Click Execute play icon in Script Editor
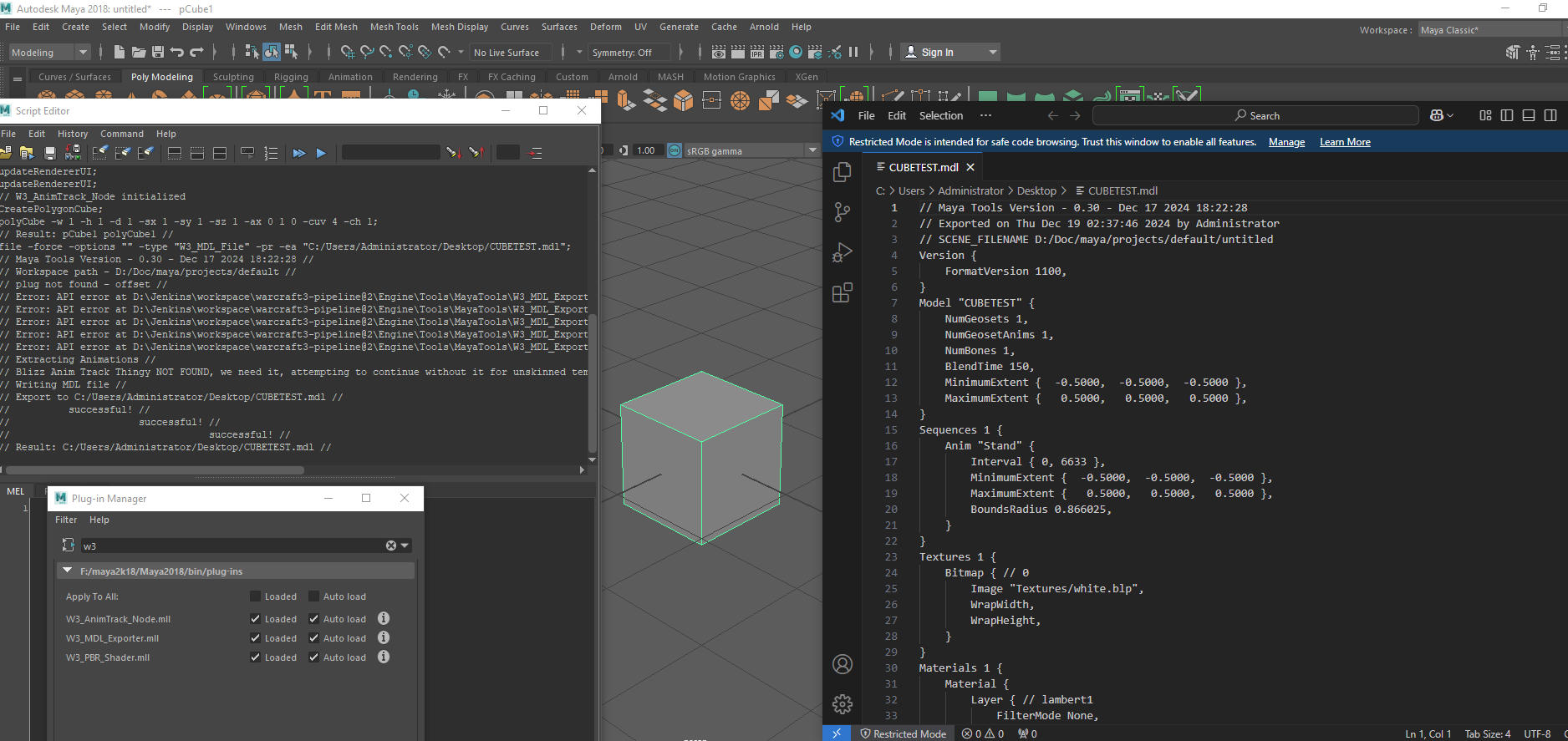The image size is (1568, 741). [x=321, y=153]
